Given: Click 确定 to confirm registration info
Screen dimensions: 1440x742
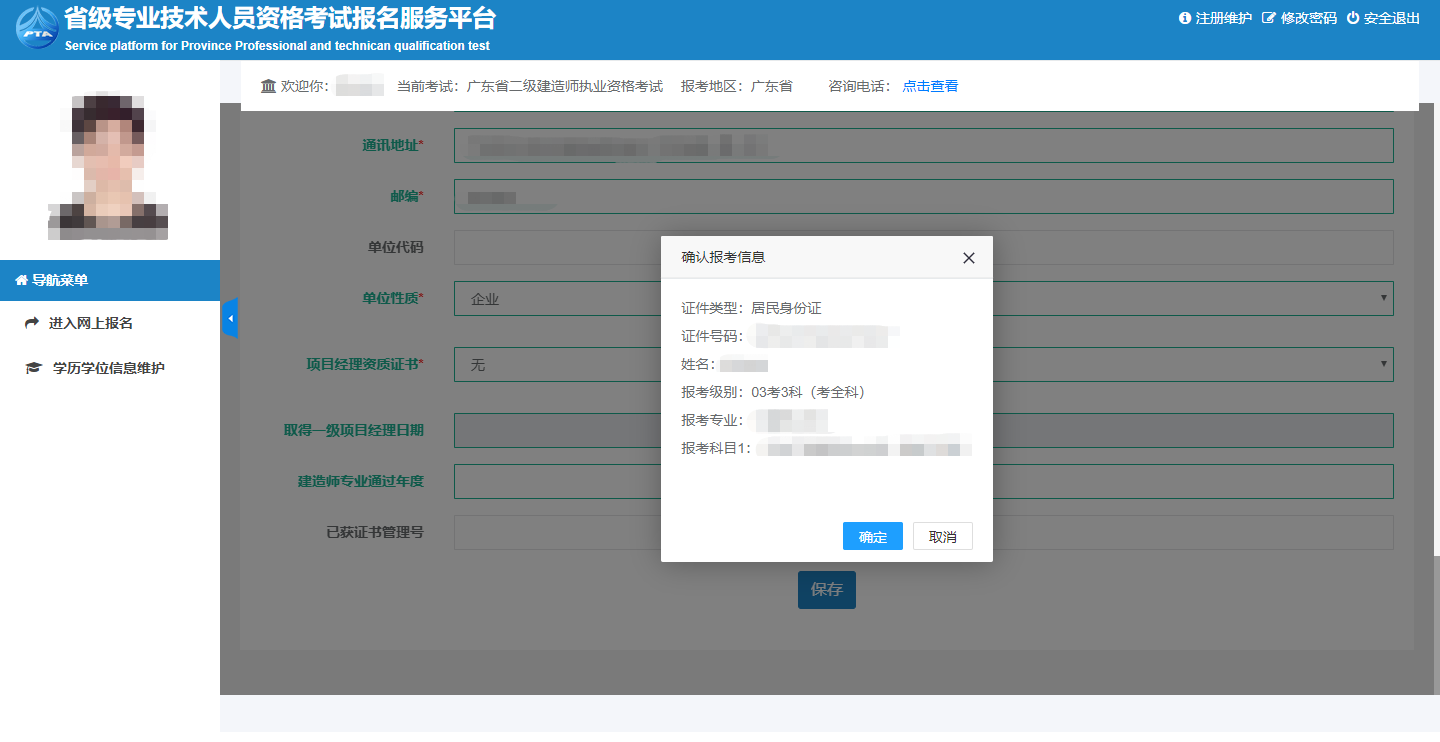Looking at the screenshot, I should 872,537.
